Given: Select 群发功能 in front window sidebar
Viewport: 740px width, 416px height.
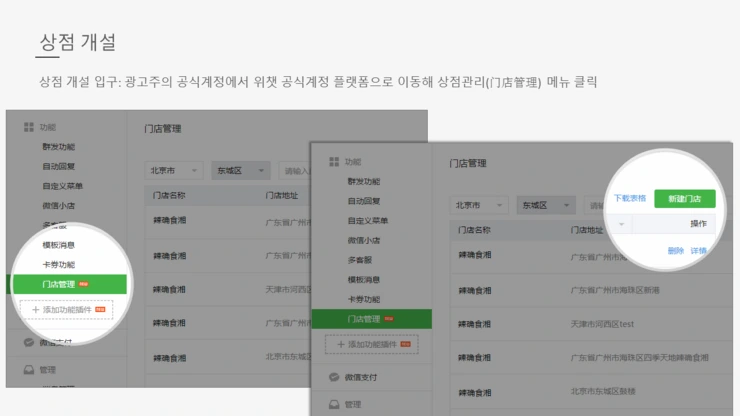Looking at the screenshot, I should point(363,181).
